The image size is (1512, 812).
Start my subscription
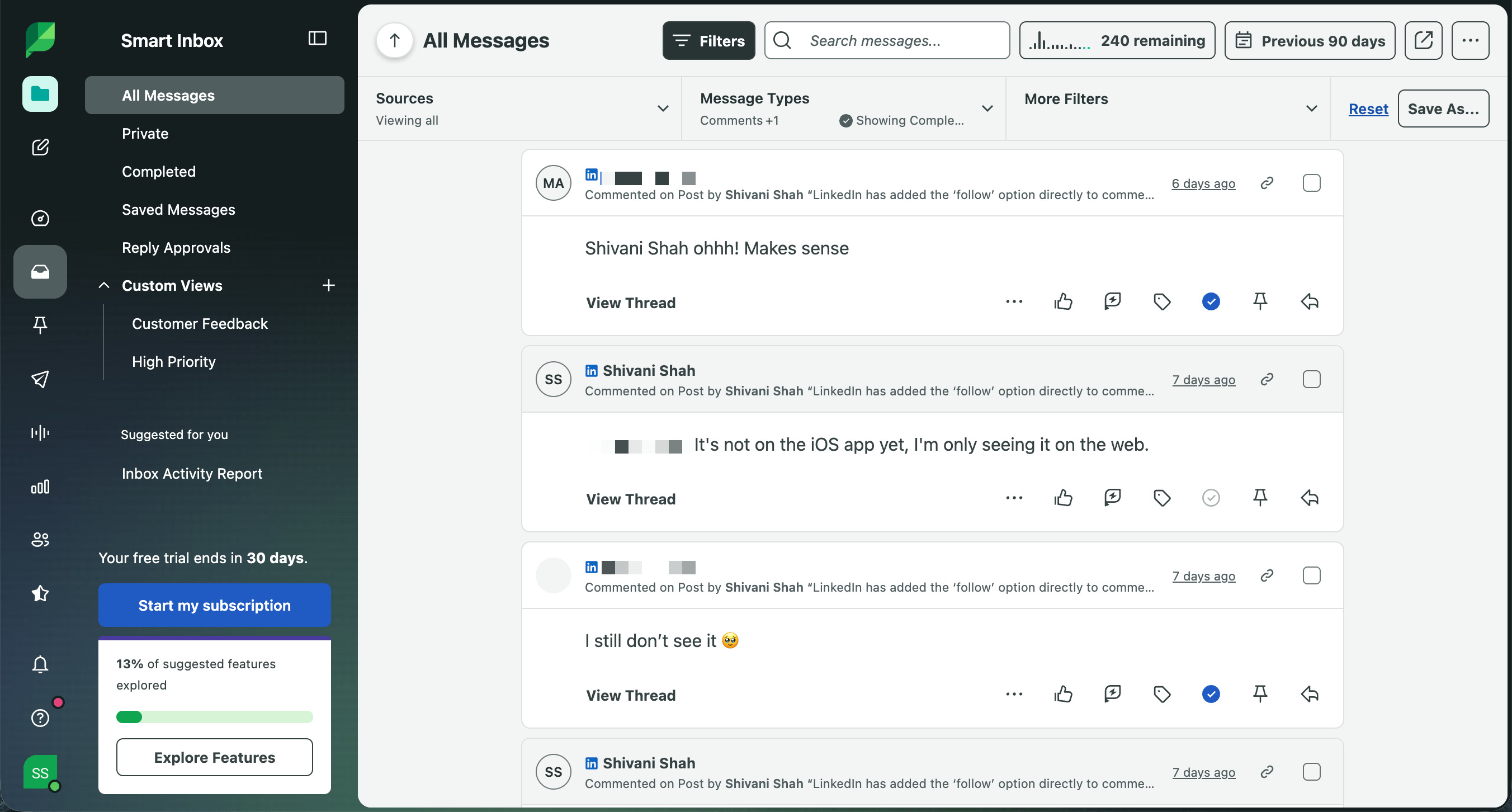pos(214,605)
